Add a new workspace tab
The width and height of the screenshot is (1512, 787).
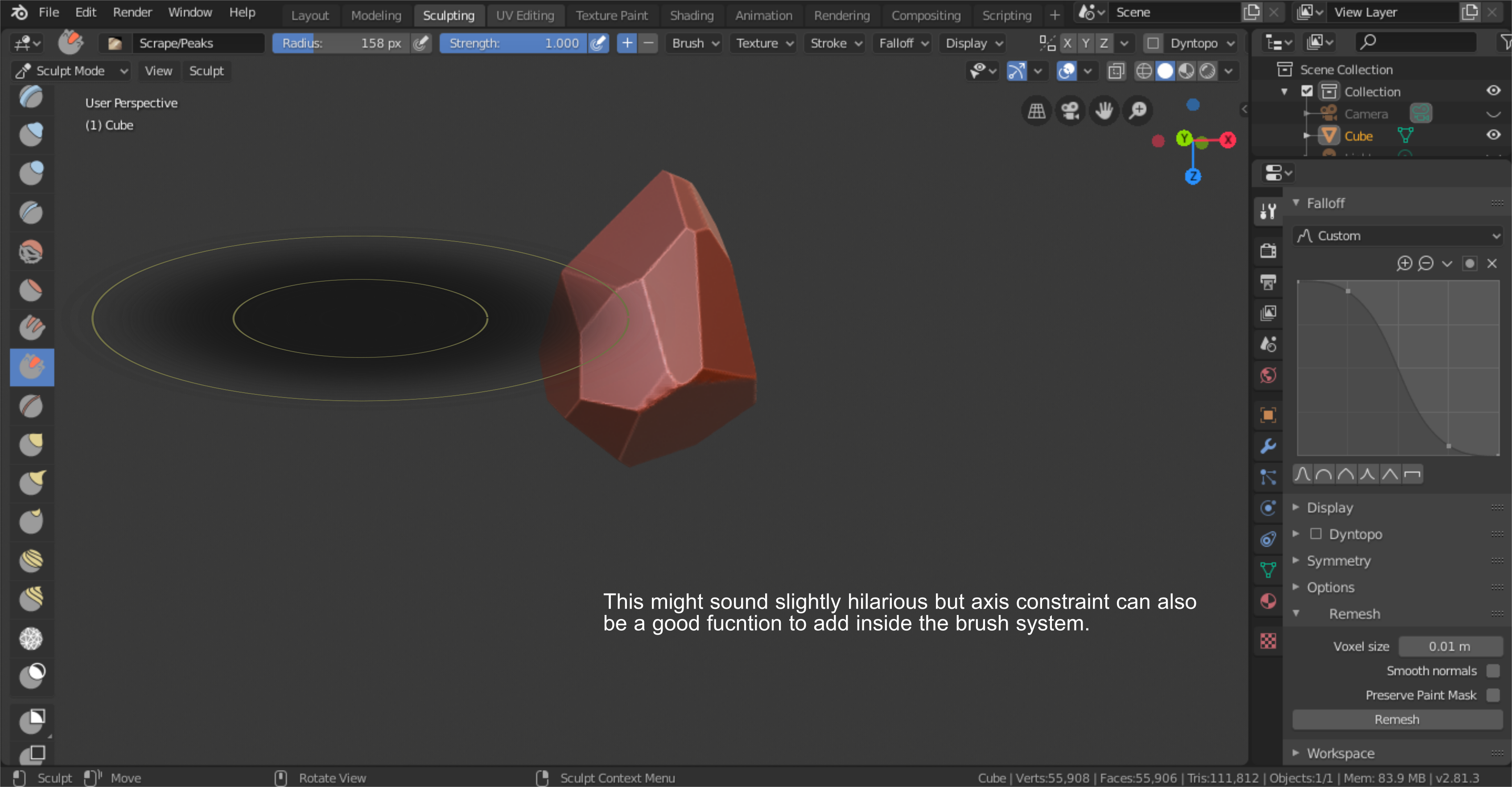(1055, 15)
